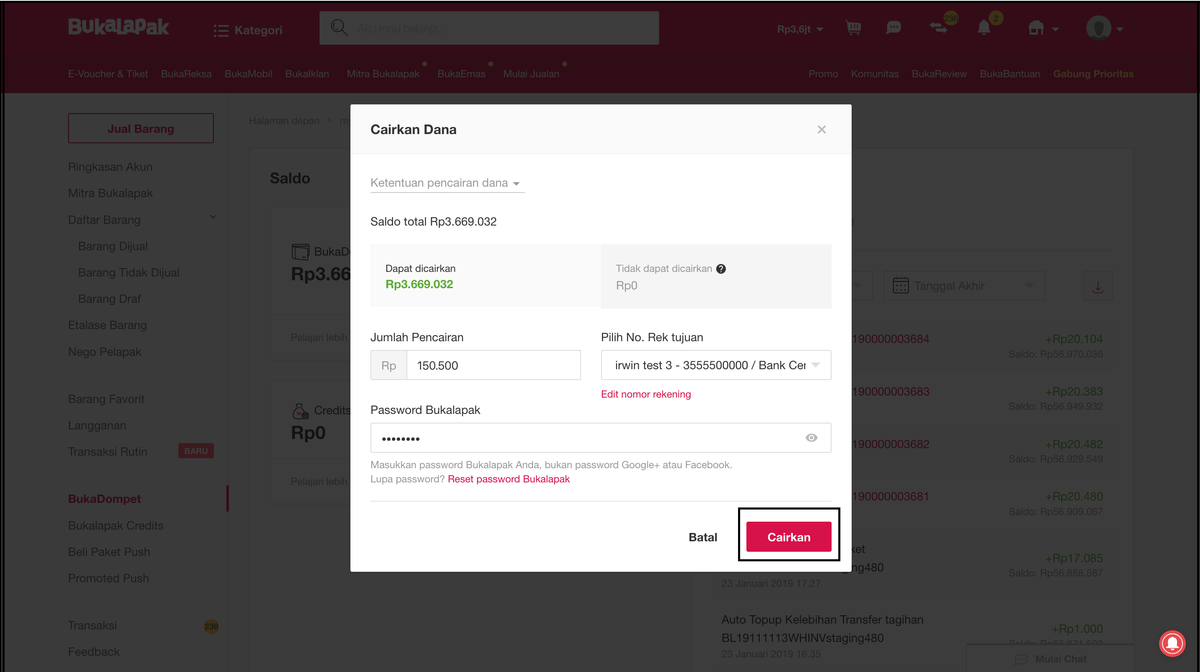Viewport: 1200px width, 672px height.
Task: Expand the store menu dropdown arrow
Action: (x=1055, y=30)
